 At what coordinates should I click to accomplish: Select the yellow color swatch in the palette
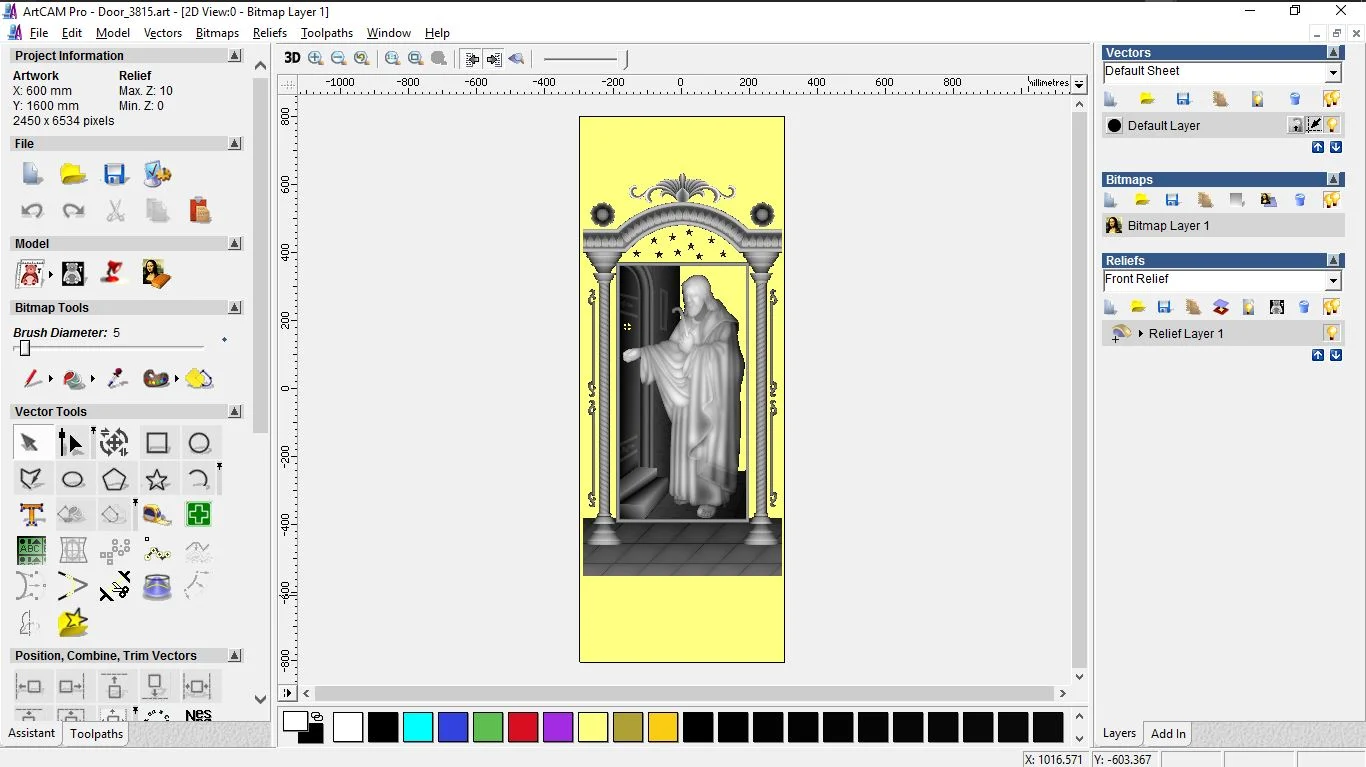tap(593, 728)
